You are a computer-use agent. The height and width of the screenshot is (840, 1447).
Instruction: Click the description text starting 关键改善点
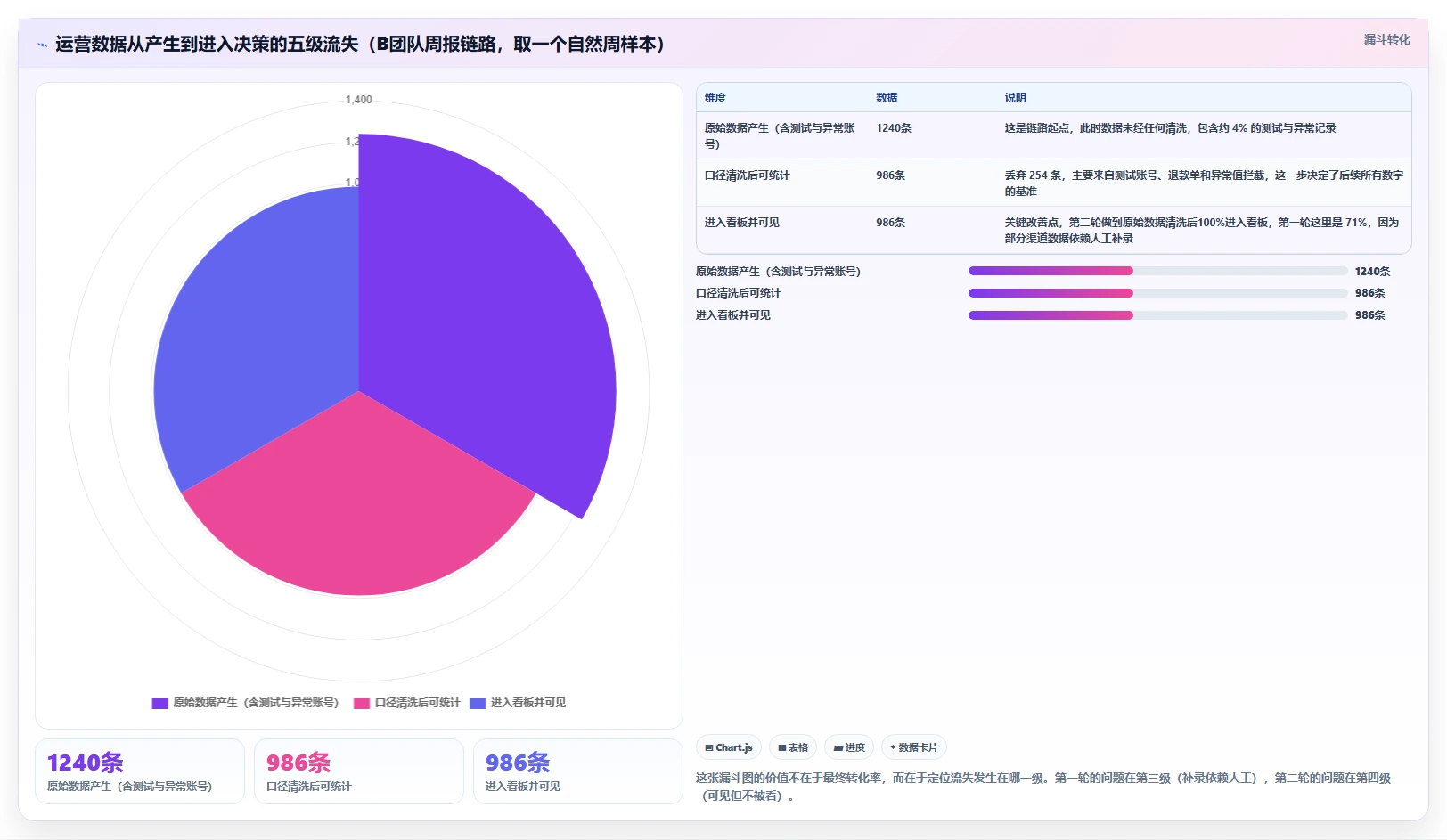pos(1202,231)
